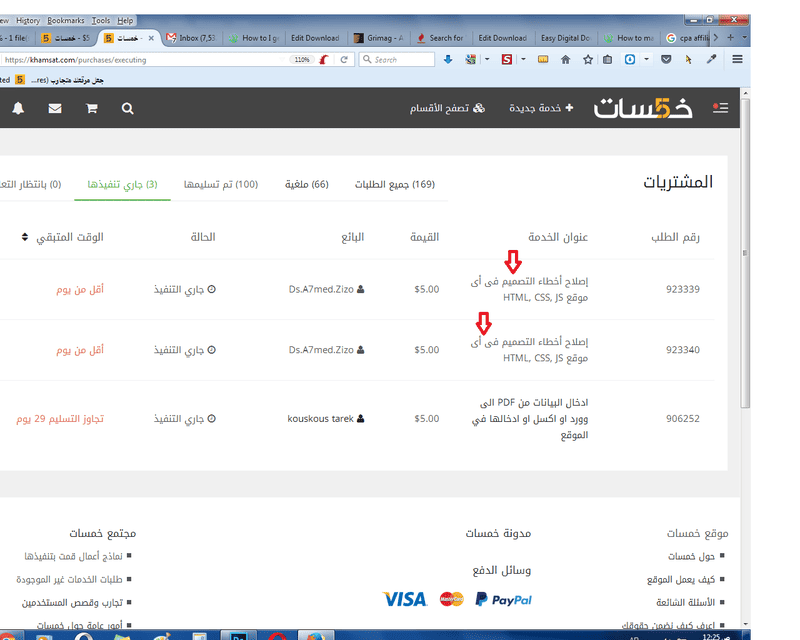Select the تم تسليمها (100) tab

221,184
